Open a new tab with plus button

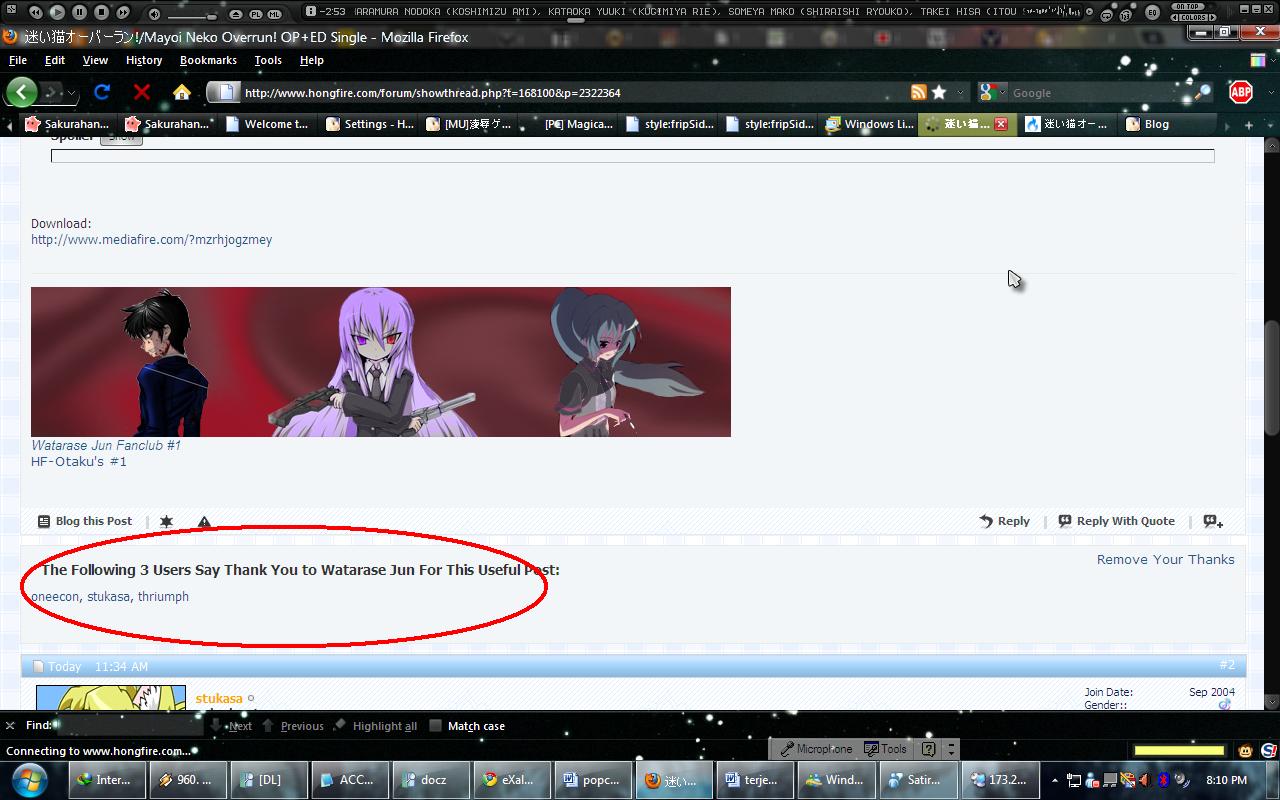coord(1249,124)
